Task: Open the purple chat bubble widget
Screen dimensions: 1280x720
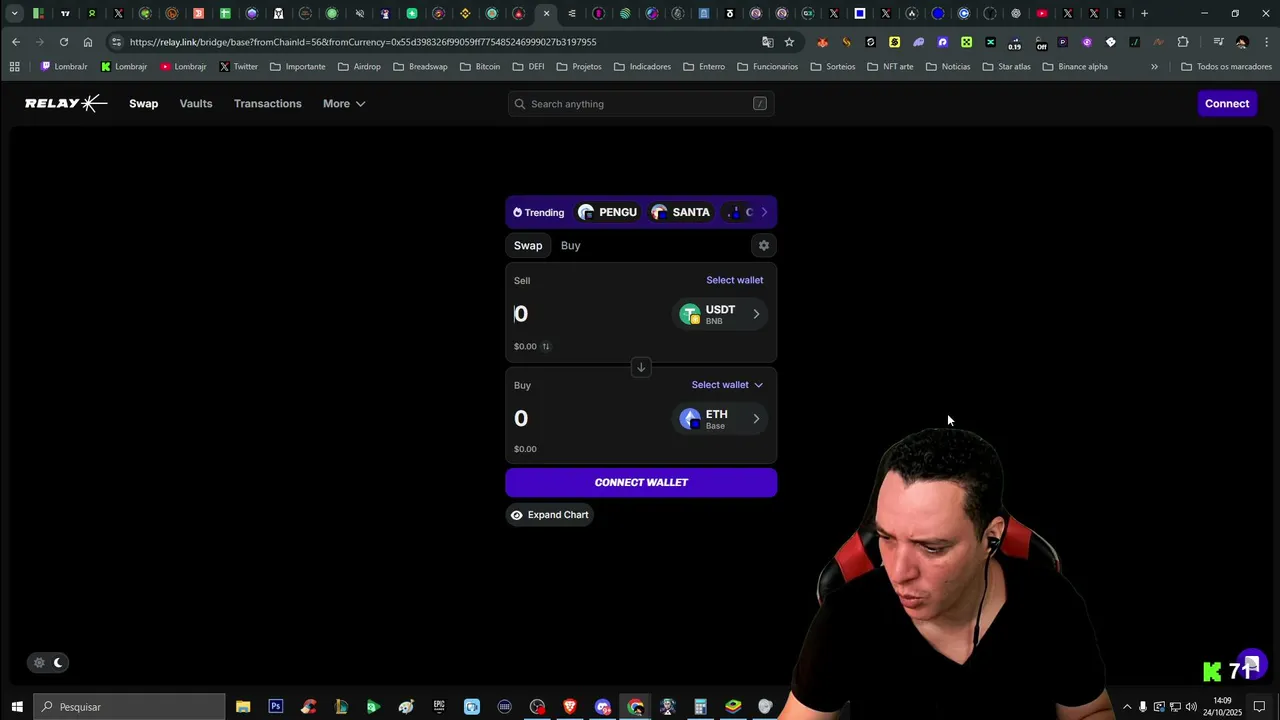Action: pyautogui.click(x=1252, y=664)
